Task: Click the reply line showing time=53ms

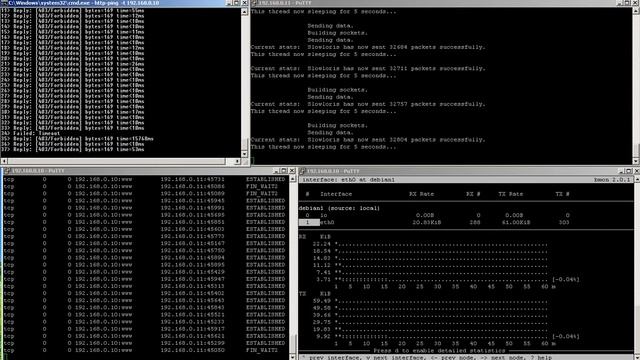Action: tap(73, 149)
